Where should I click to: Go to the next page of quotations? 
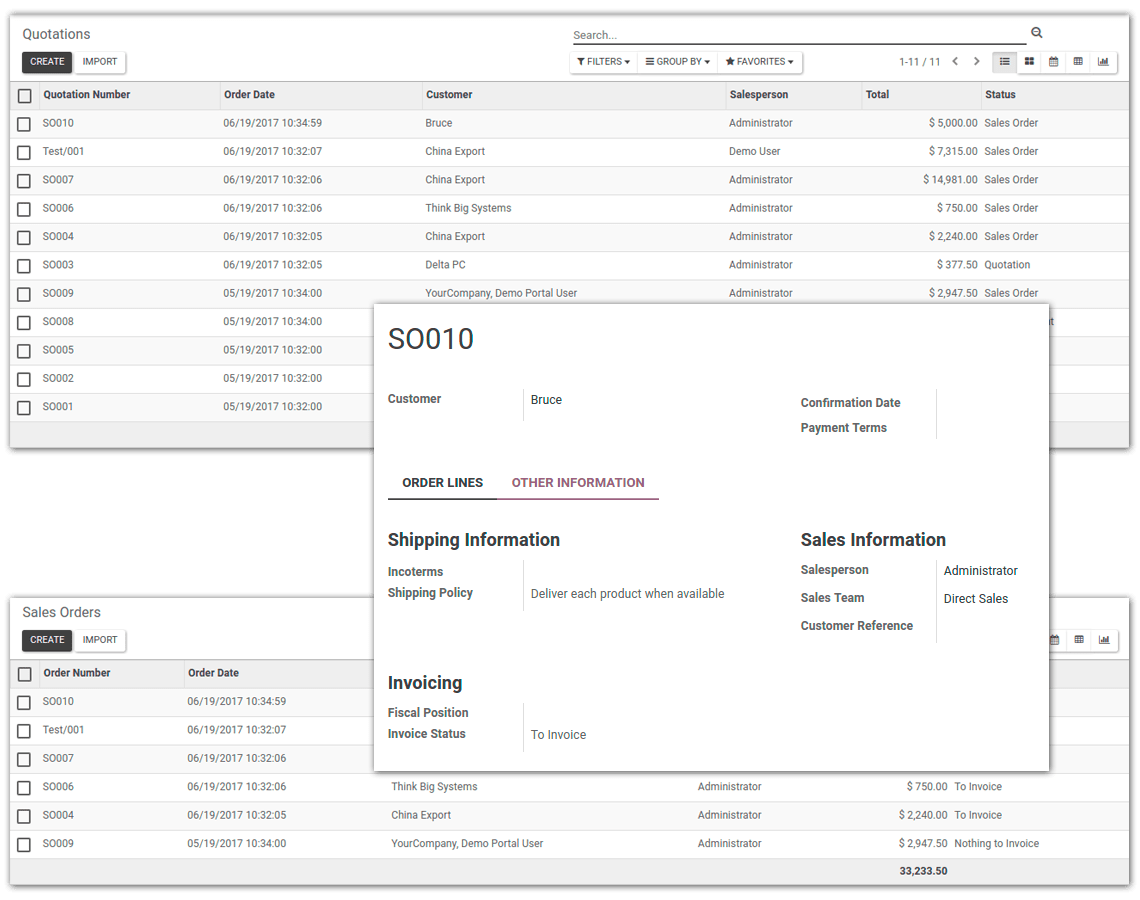[x=976, y=61]
